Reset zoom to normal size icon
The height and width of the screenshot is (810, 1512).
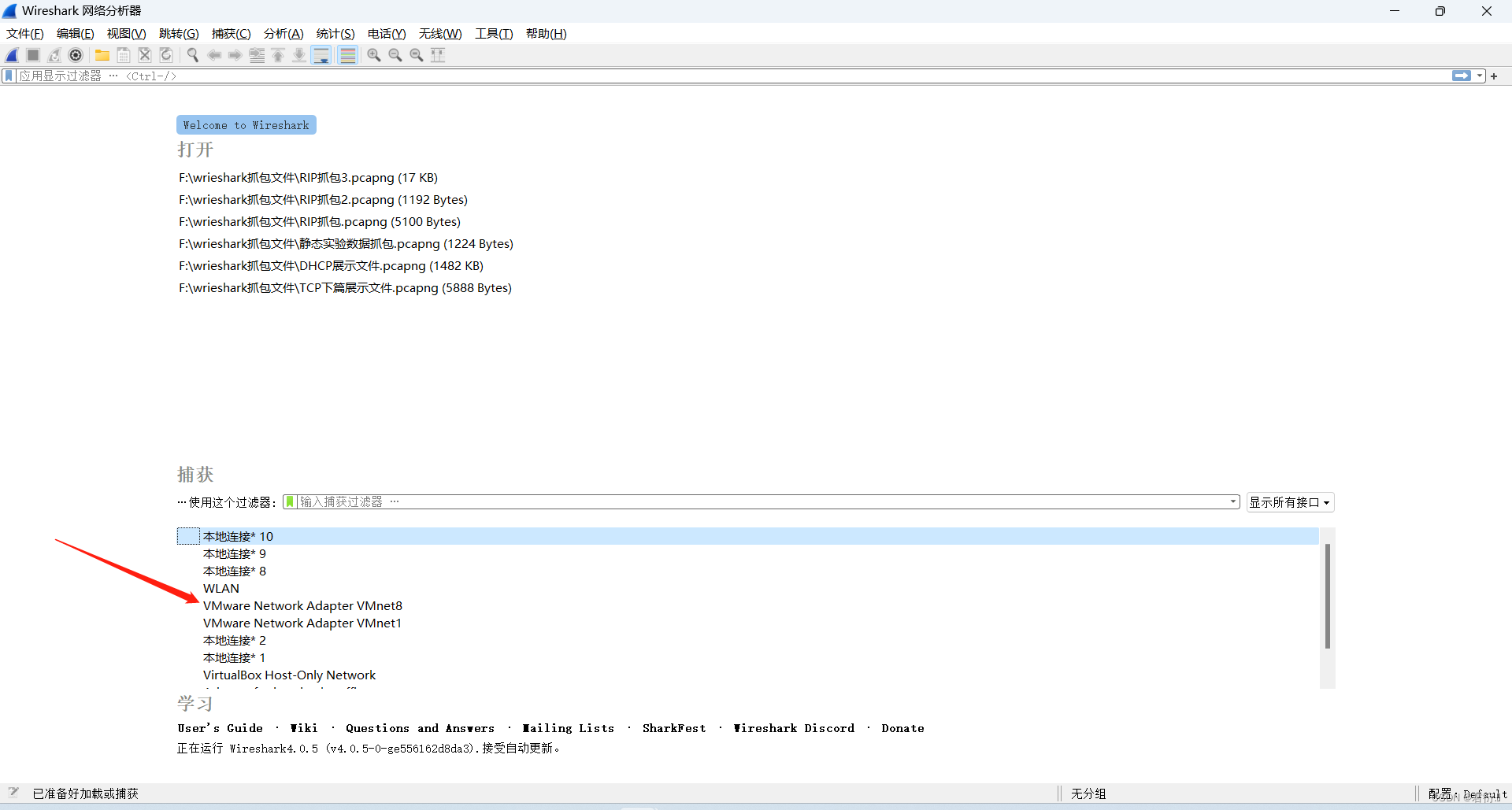tap(417, 55)
